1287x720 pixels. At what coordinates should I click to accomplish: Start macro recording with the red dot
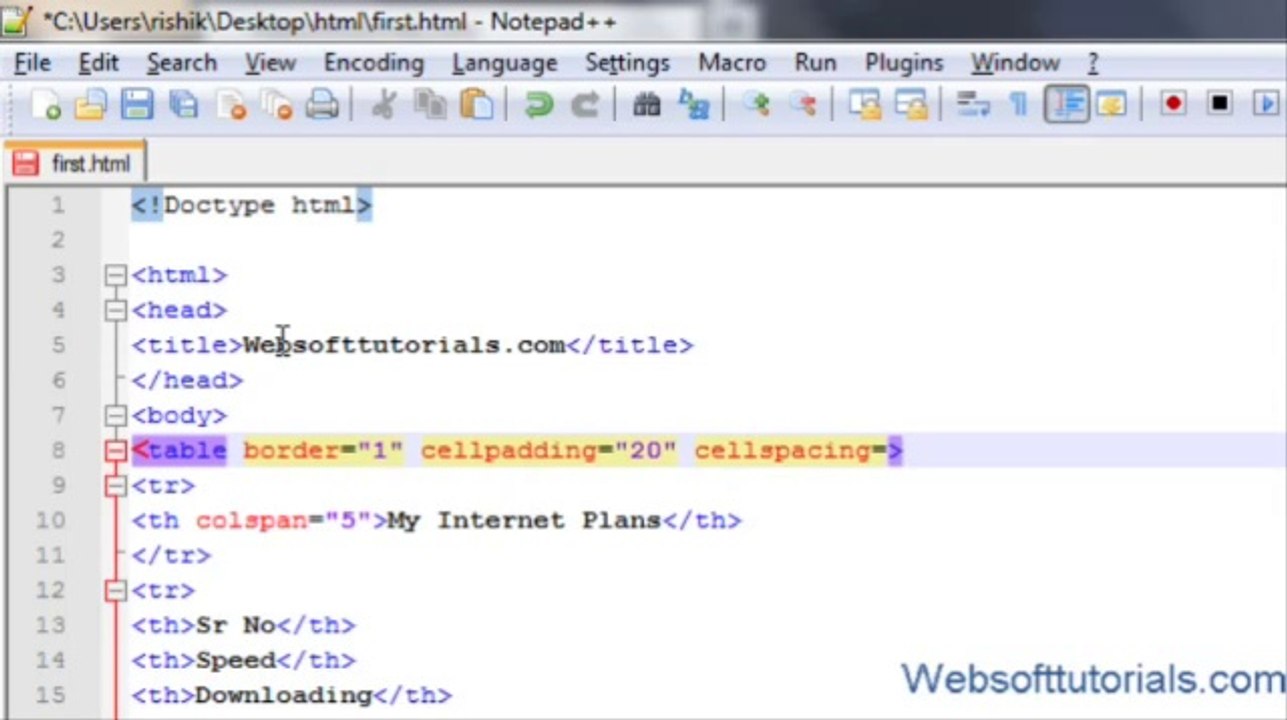point(1174,104)
